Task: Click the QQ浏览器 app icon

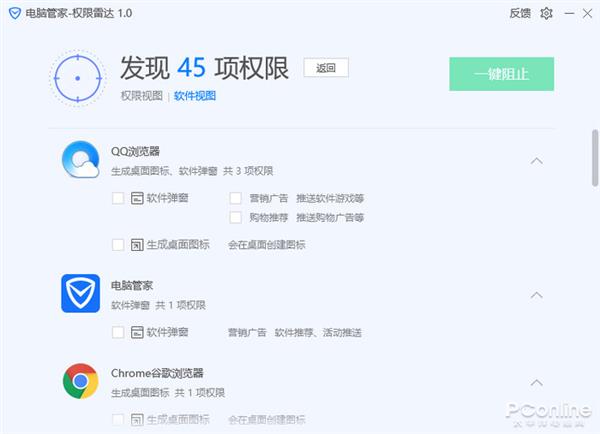Action: pyautogui.click(x=81, y=160)
